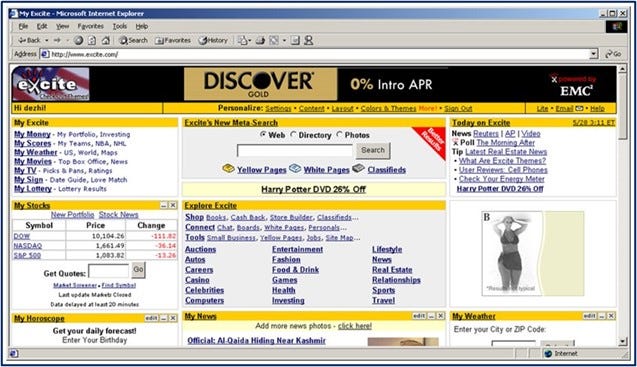Click the Classifieds newspaper icon
The height and width of the screenshot is (367, 637).
coord(358,168)
